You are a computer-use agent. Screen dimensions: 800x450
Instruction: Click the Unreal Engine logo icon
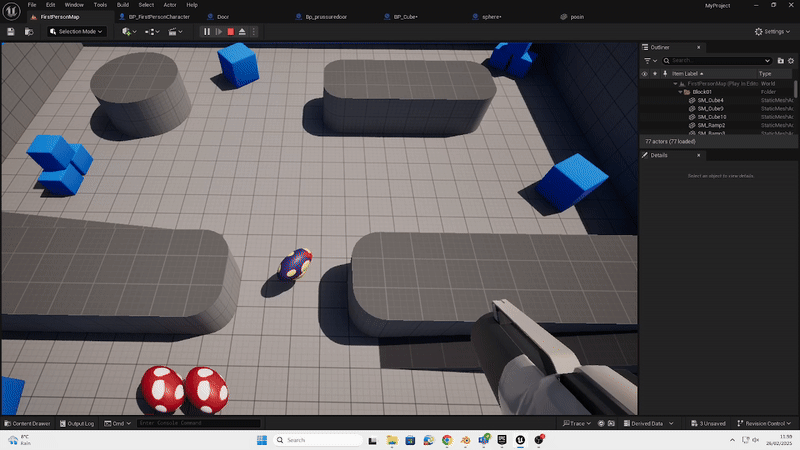11,11
